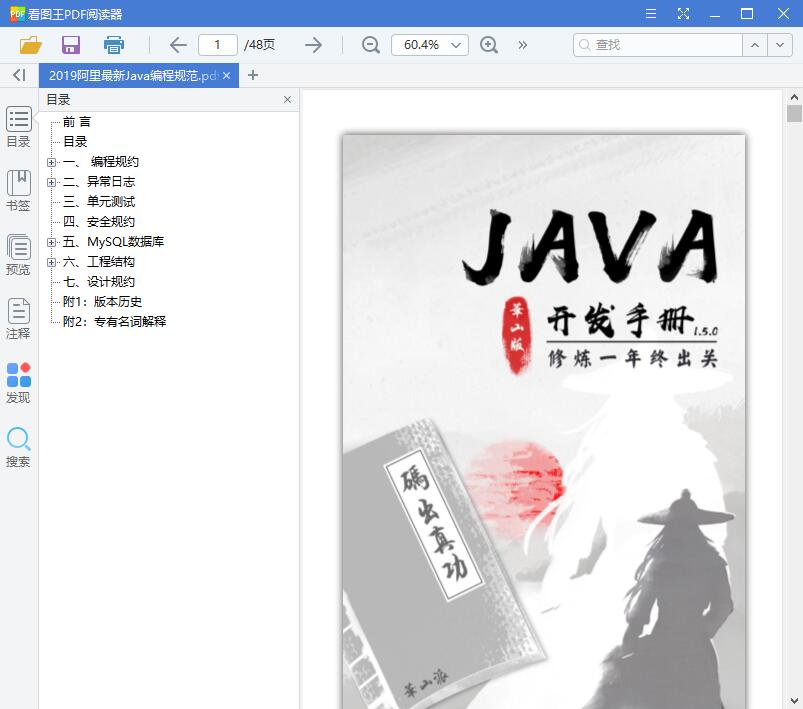The image size is (803, 709).
Task: Click the vertical scrollbar thumb
Action: [794, 113]
